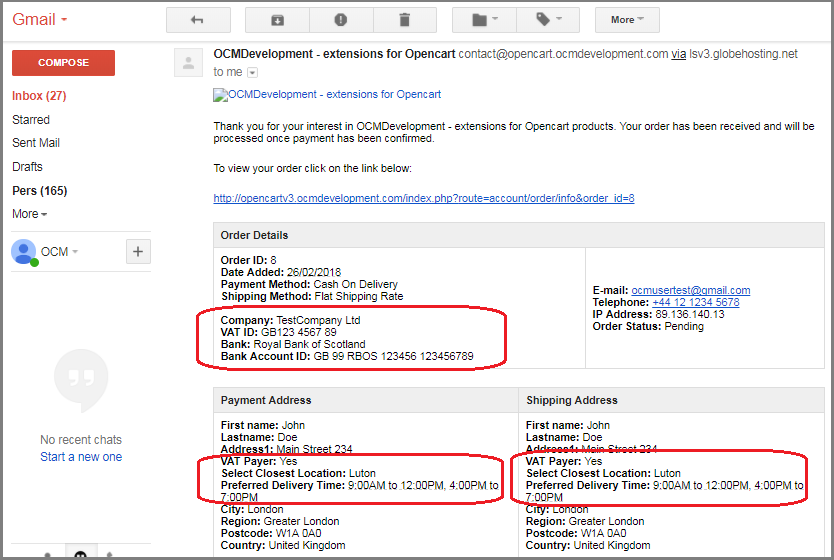Click 'Region: Greater London' under Shipping Address
This screenshot has width=834, height=560.
point(585,522)
